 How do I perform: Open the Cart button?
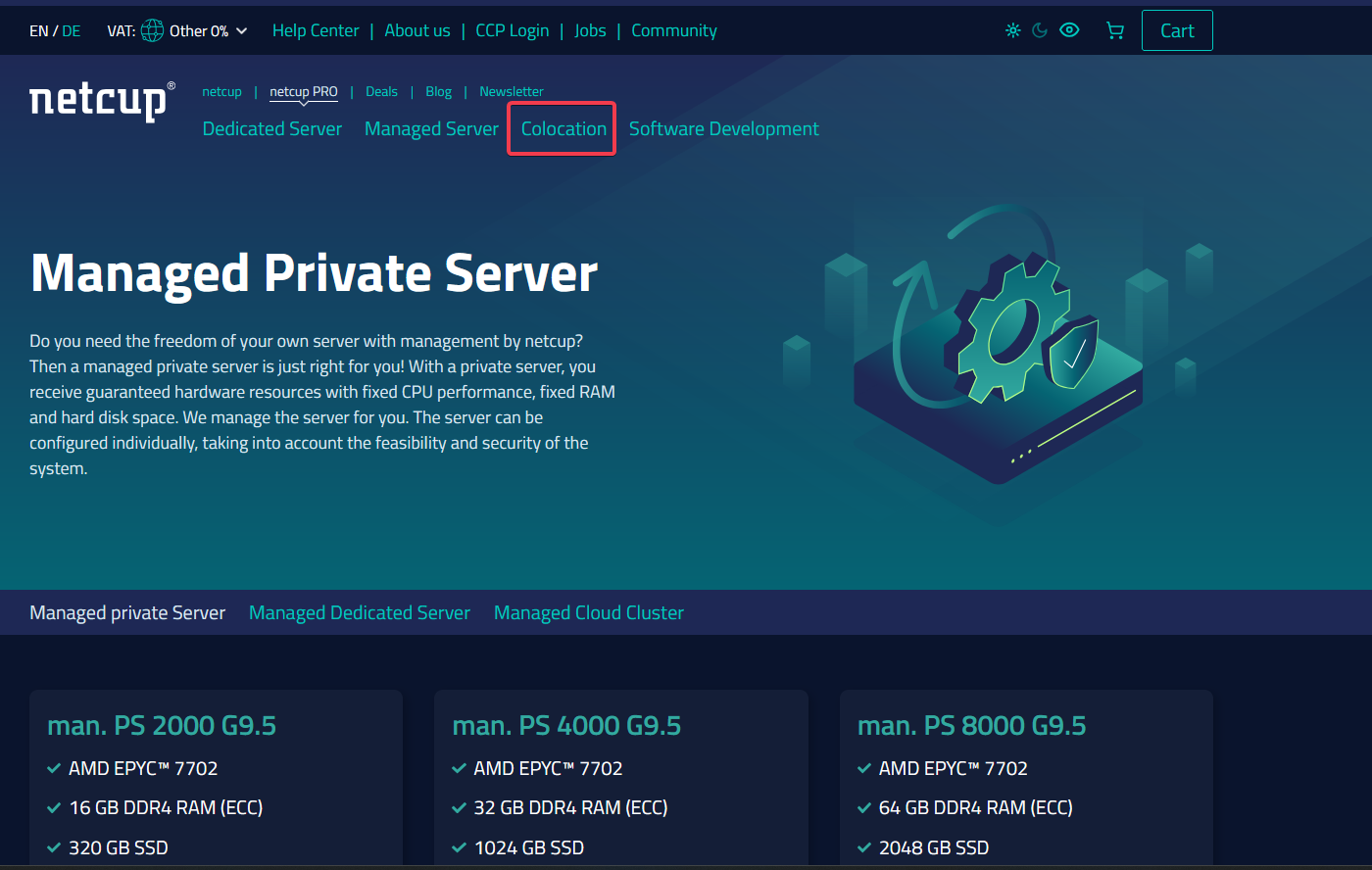[x=1177, y=30]
